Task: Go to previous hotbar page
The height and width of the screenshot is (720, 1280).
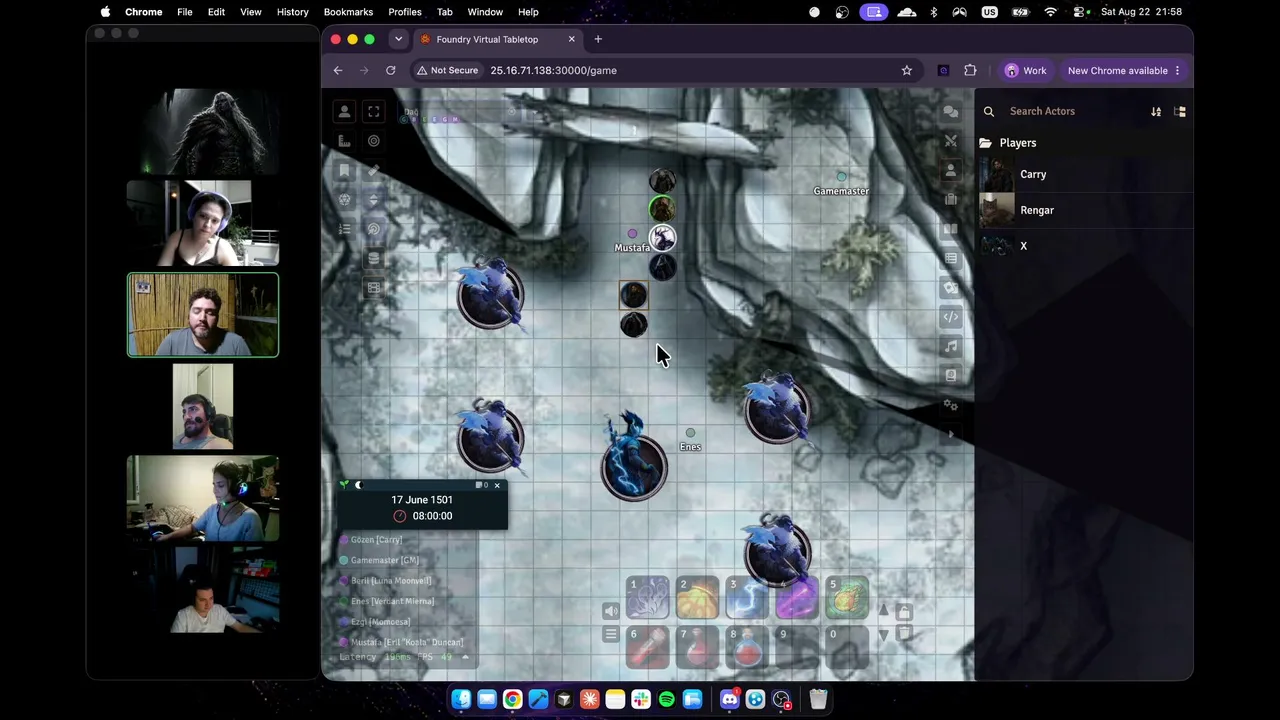Action: tap(883, 610)
